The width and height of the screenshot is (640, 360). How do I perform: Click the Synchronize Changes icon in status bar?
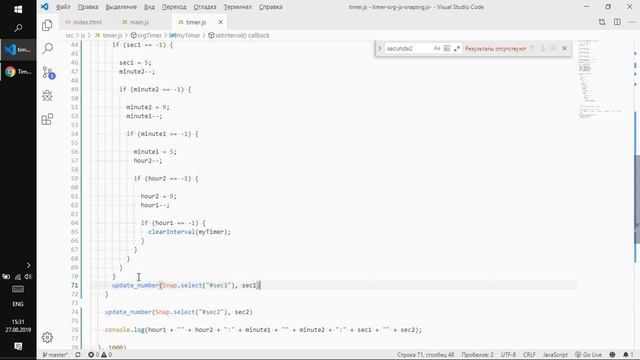click(78, 355)
